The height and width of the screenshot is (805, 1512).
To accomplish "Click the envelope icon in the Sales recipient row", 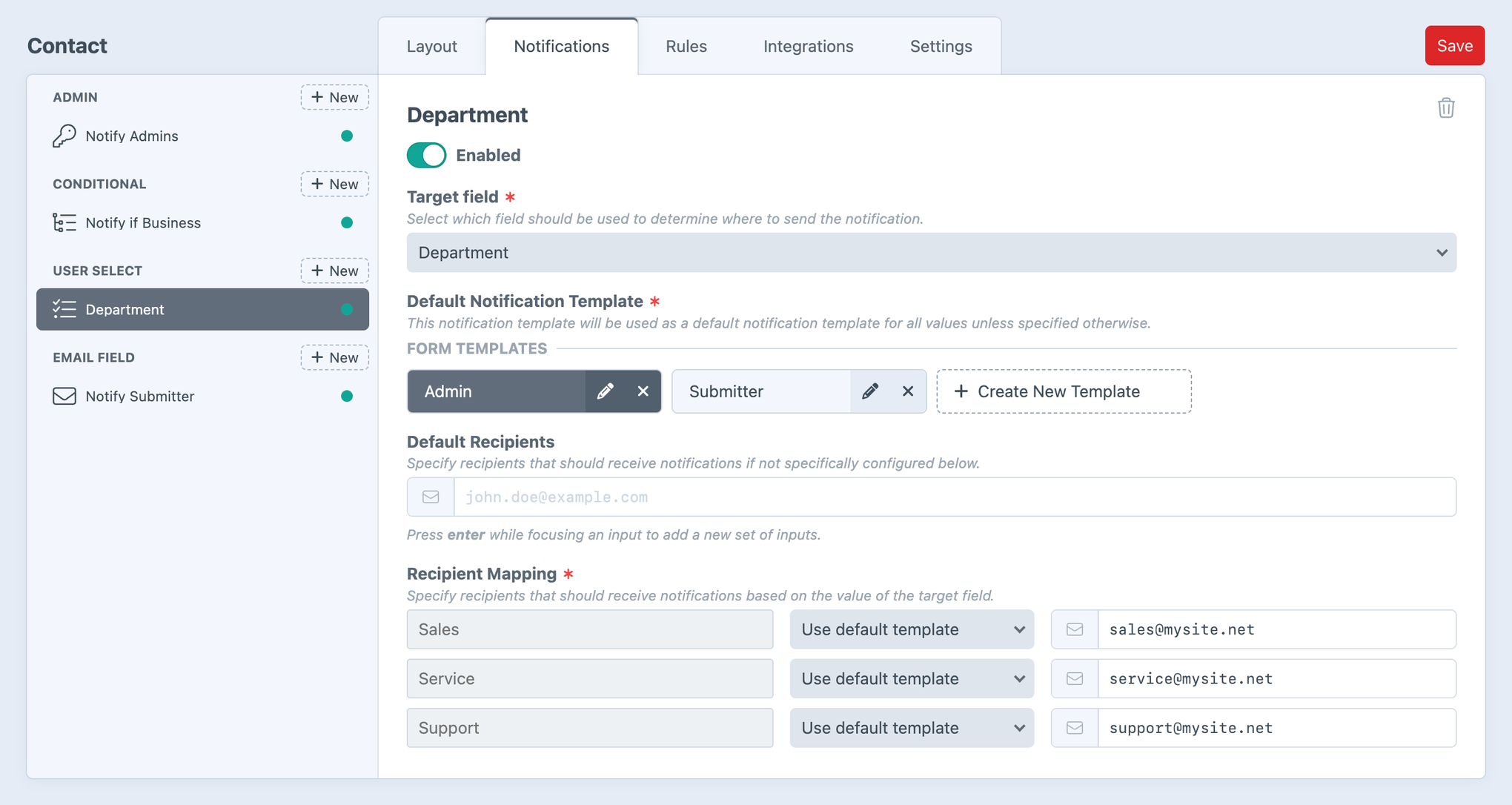I will tap(1074, 629).
